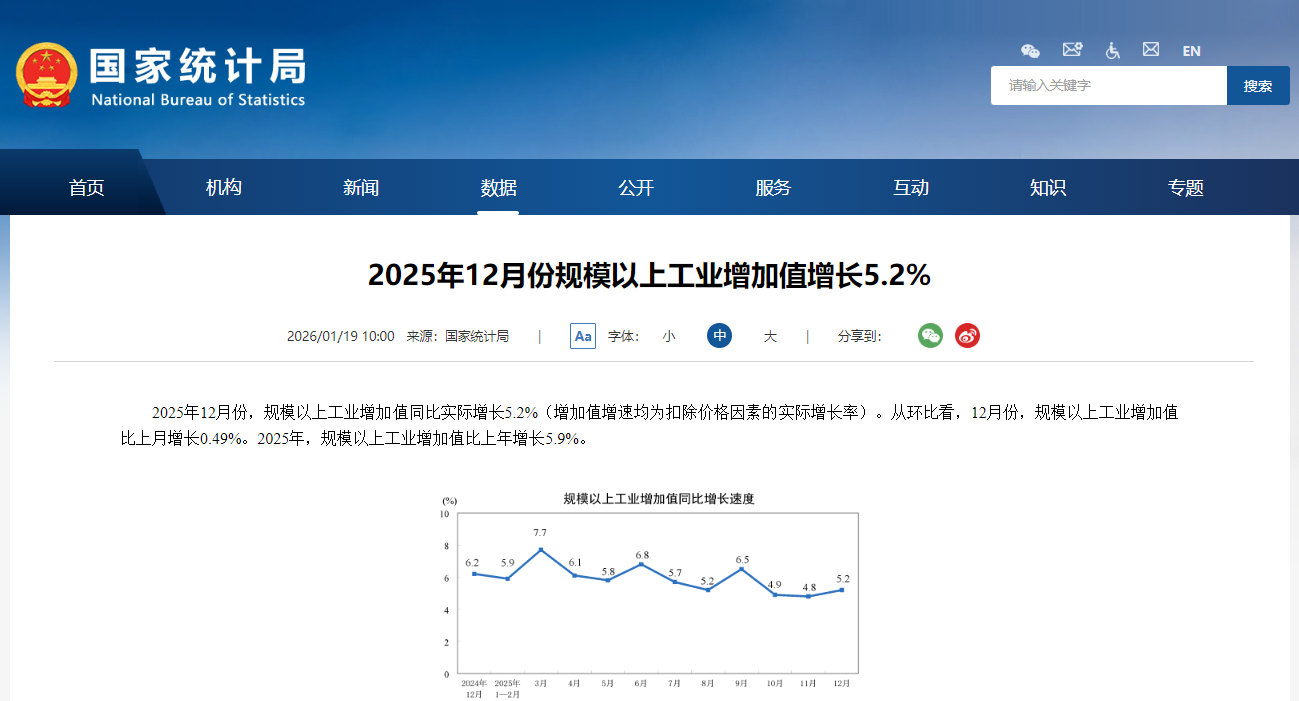Open the 专题 navigation menu
The height and width of the screenshot is (701, 1299).
(x=1185, y=187)
